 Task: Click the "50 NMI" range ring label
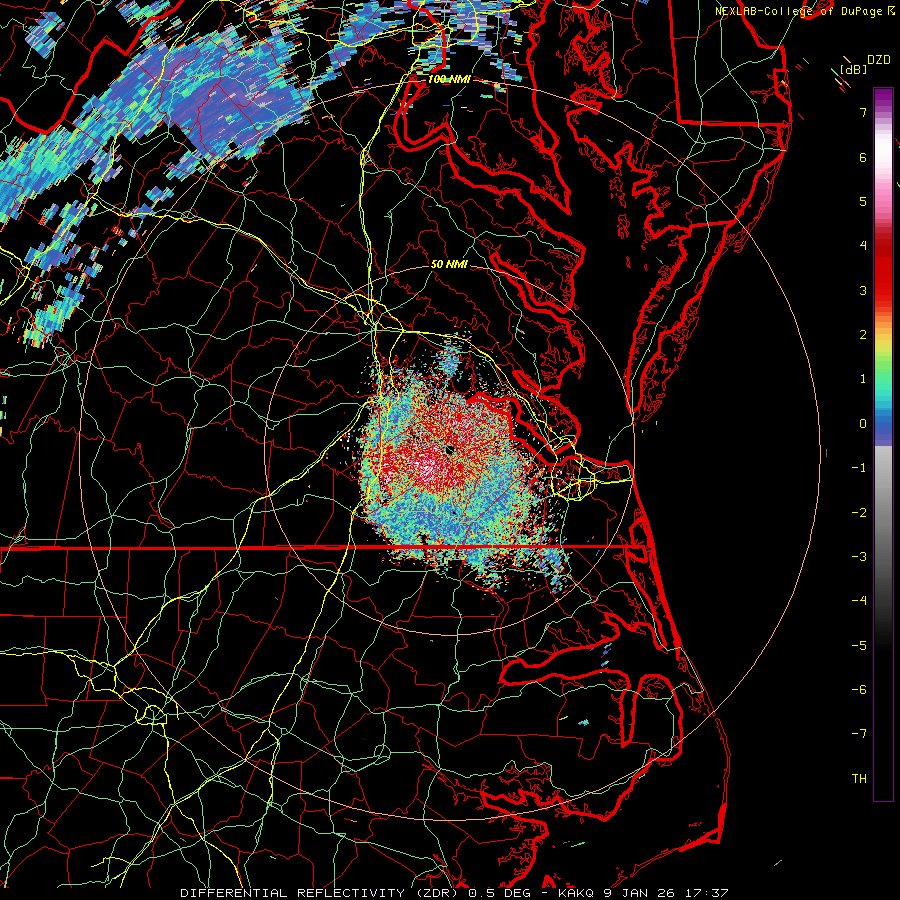pos(449,264)
